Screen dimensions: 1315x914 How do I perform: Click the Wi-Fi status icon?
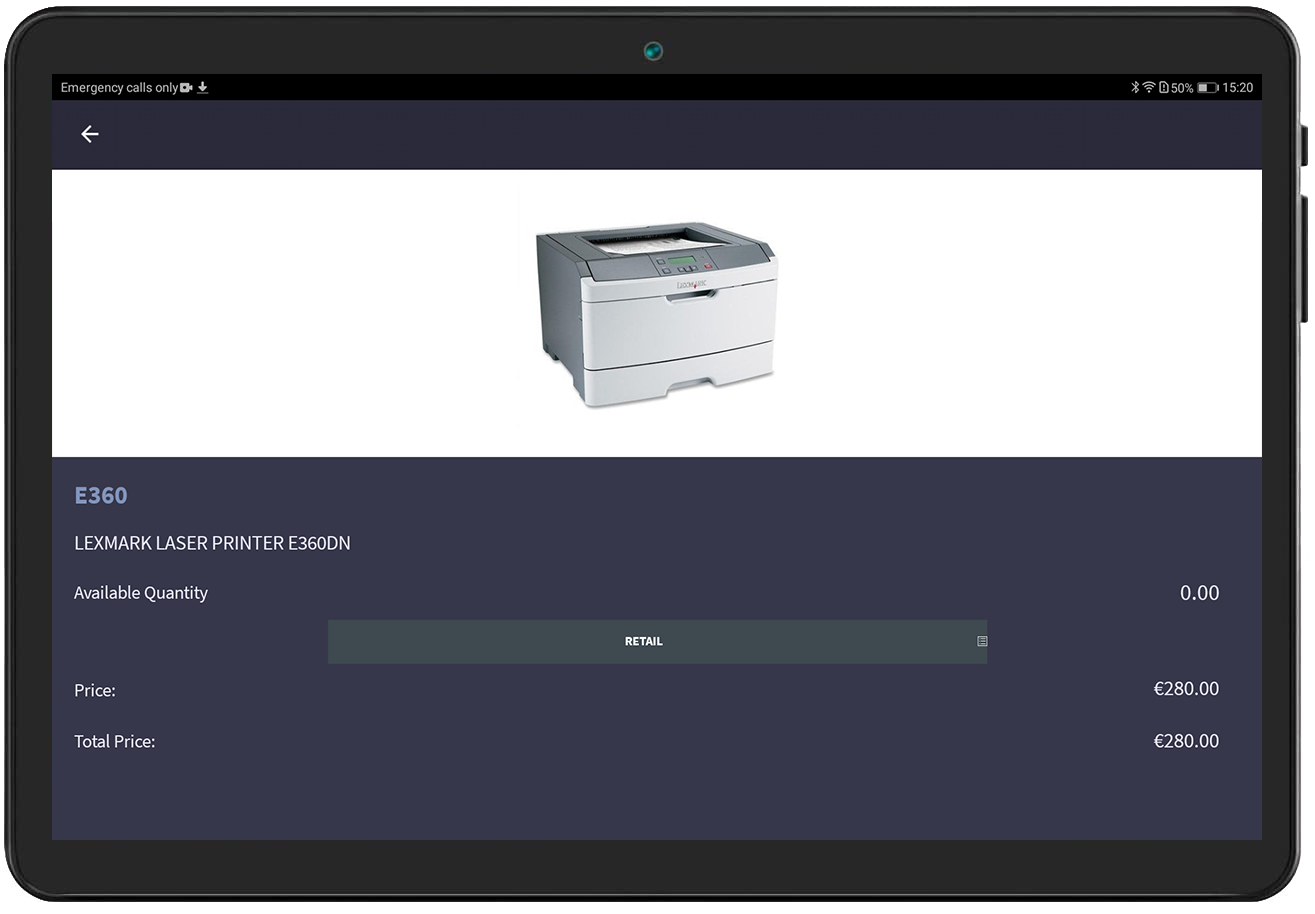tap(1149, 88)
